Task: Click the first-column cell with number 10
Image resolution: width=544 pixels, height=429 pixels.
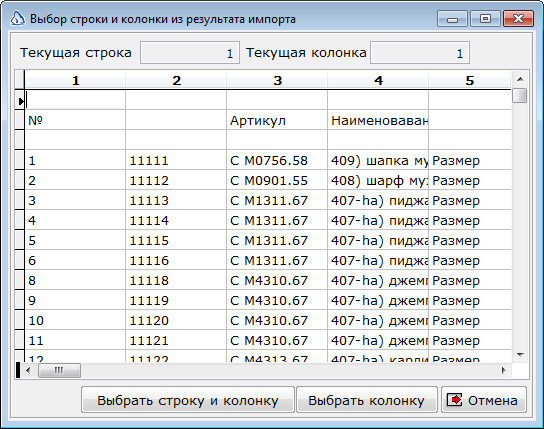Action: tap(75, 321)
